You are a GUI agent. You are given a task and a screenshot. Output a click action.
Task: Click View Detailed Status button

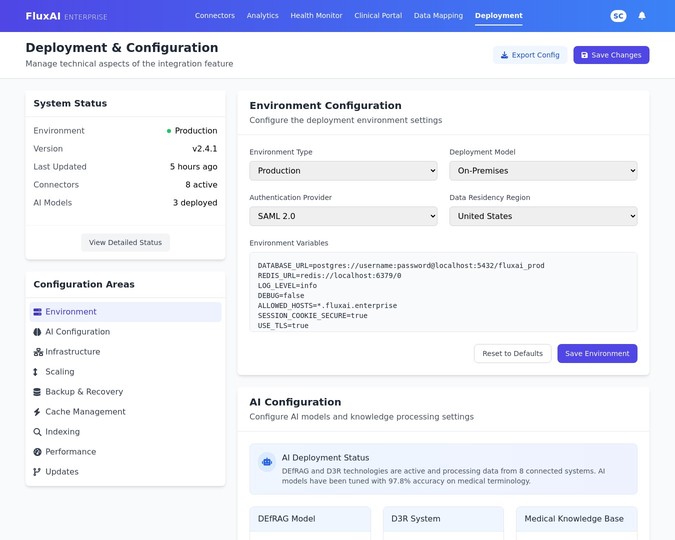click(x=125, y=242)
